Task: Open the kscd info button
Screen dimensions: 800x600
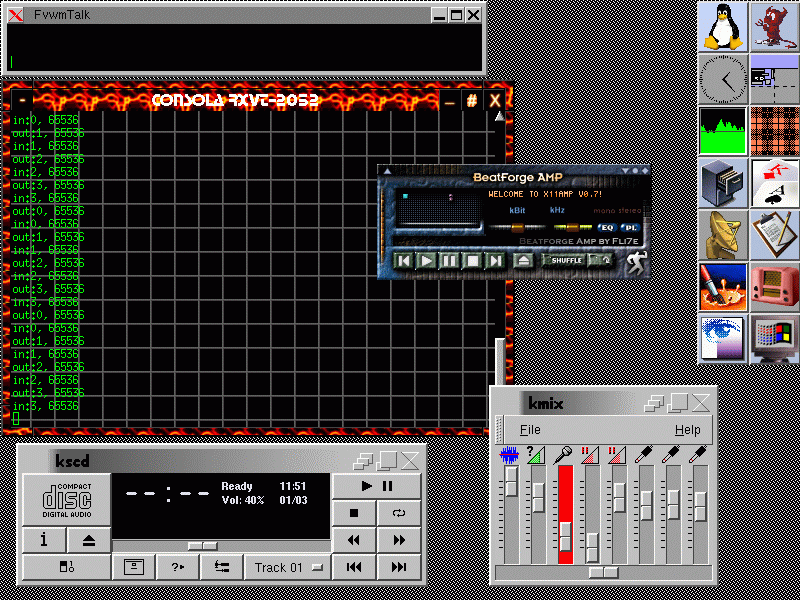Action: [x=45, y=540]
